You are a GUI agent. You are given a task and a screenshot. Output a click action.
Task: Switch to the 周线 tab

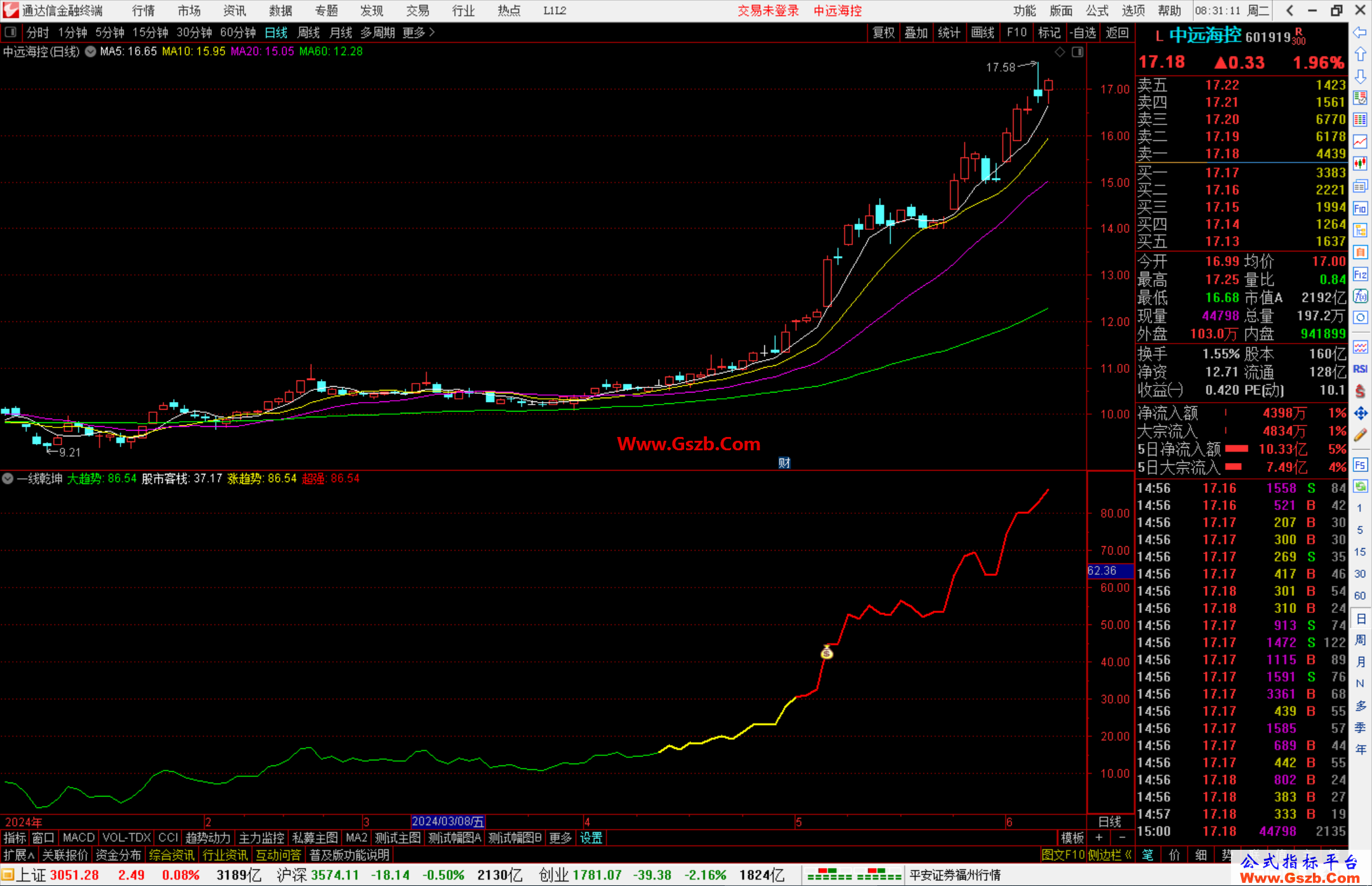pos(309,32)
